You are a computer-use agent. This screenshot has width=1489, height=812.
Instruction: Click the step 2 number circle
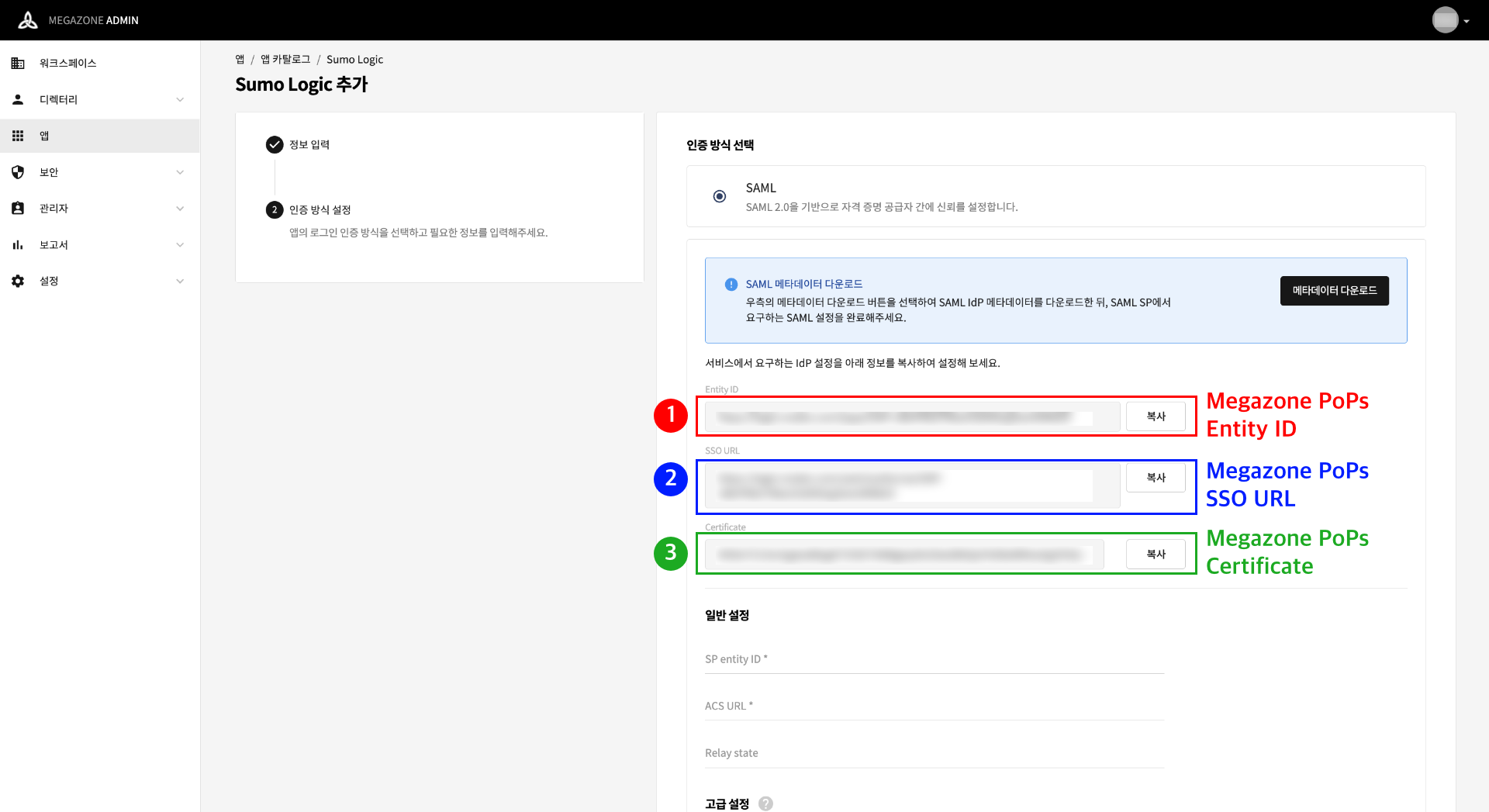(275, 209)
